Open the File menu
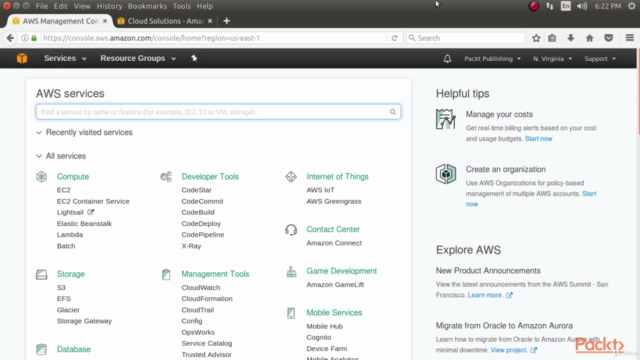 (42, 6)
